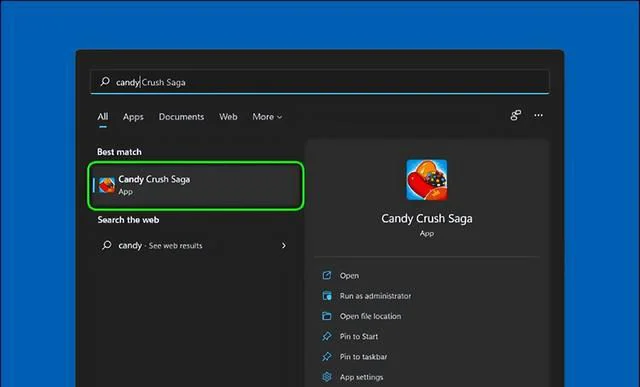
Task: Open App settings
Action: pyautogui.click(x=361, y=377)
